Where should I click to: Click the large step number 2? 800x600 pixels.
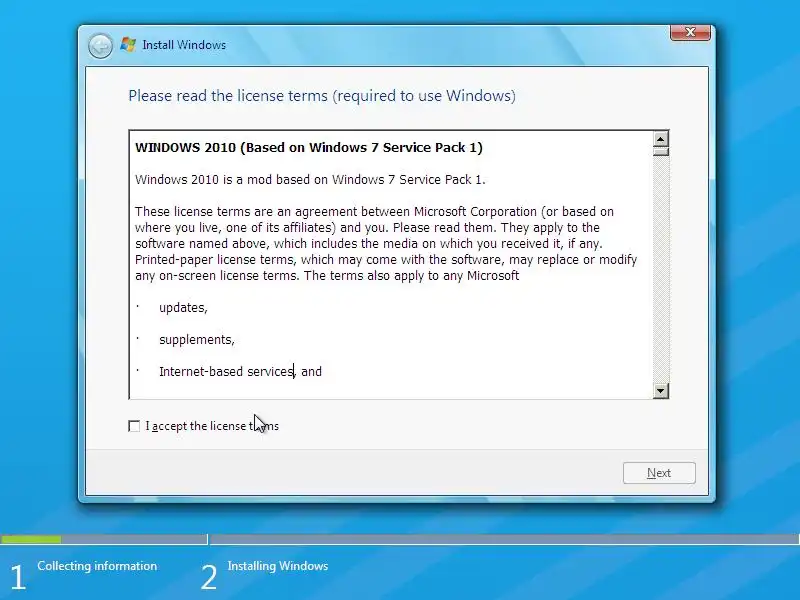[209, 578]
